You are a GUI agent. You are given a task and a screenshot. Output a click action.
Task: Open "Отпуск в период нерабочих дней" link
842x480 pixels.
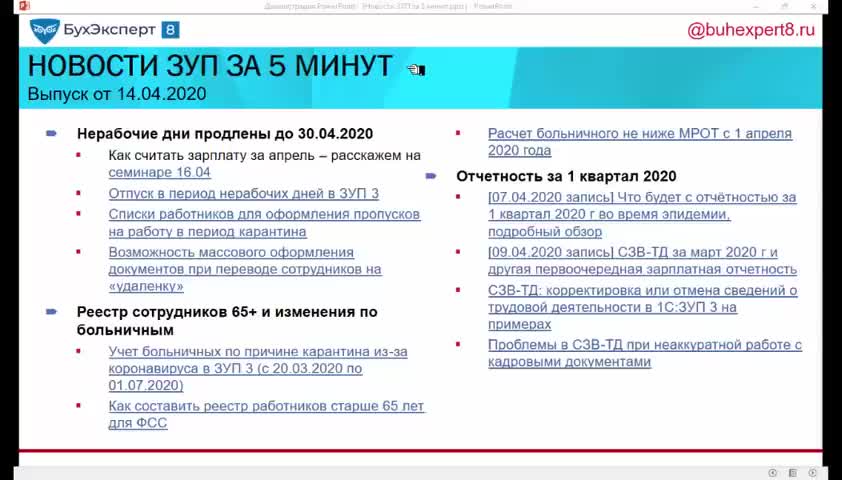tap(243, 194)
